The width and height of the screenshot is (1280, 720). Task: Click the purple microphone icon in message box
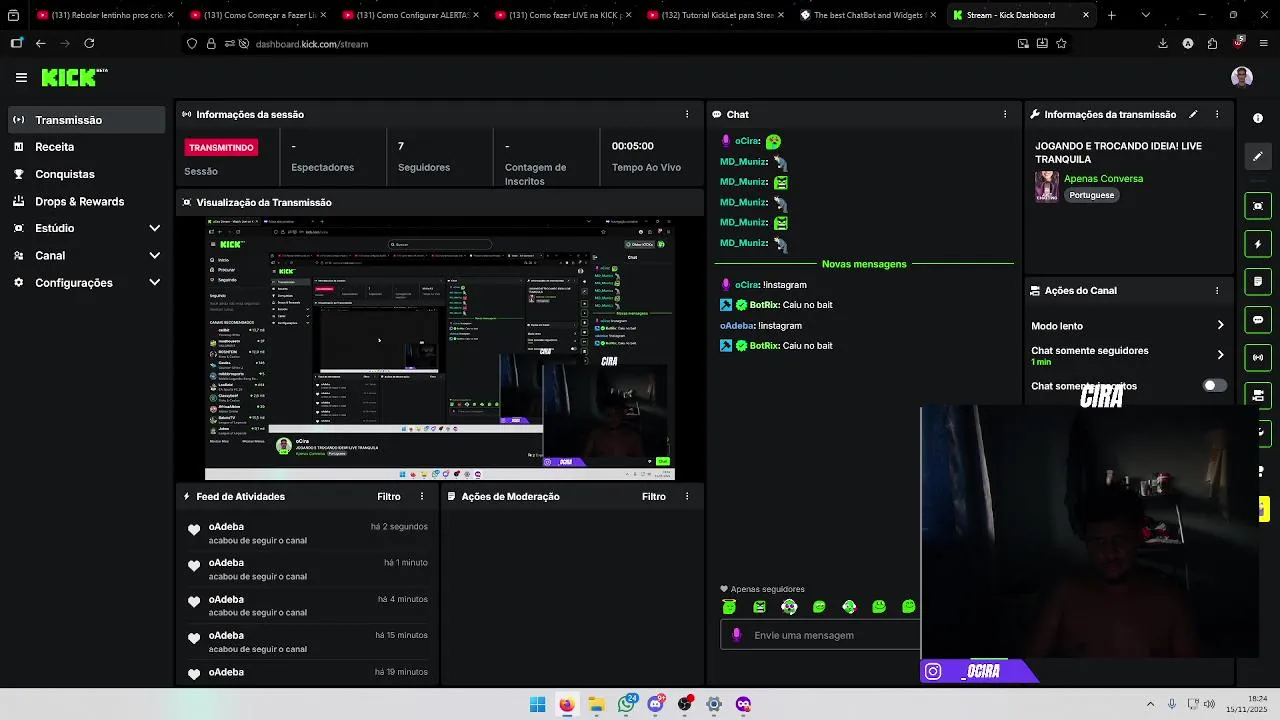coord(737,635)
